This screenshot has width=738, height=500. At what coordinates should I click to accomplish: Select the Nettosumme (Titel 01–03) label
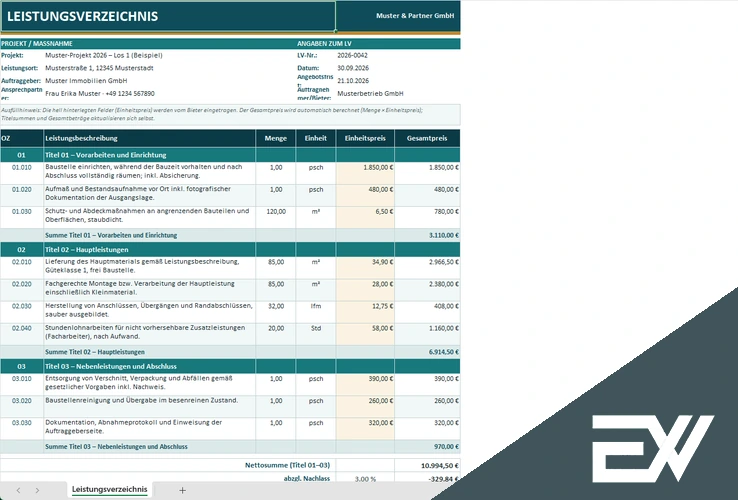pos(287,465)
